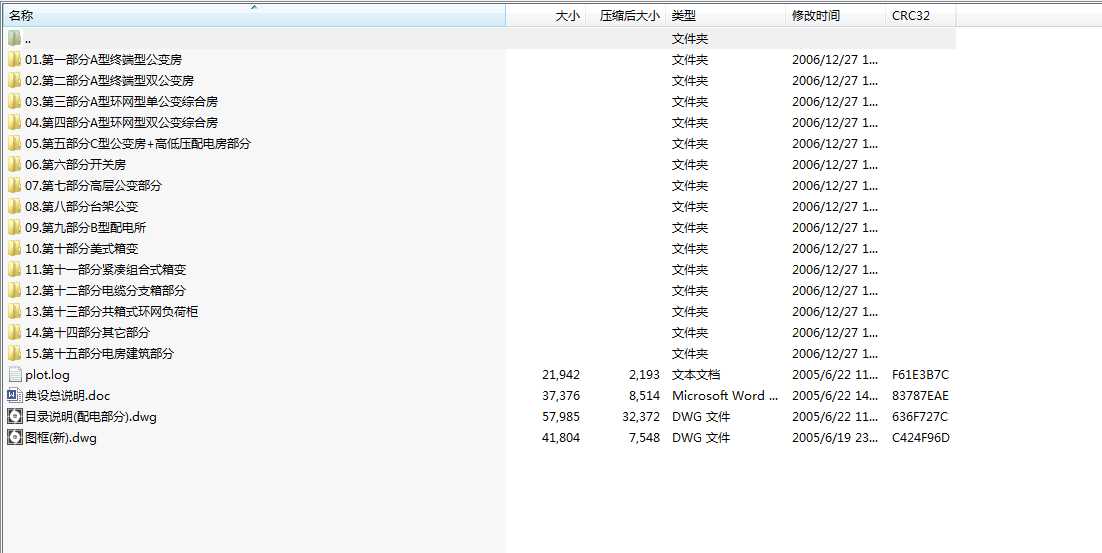Sort by the 压缩后大小 column header
1102x553 pixels.
point(625,15)
